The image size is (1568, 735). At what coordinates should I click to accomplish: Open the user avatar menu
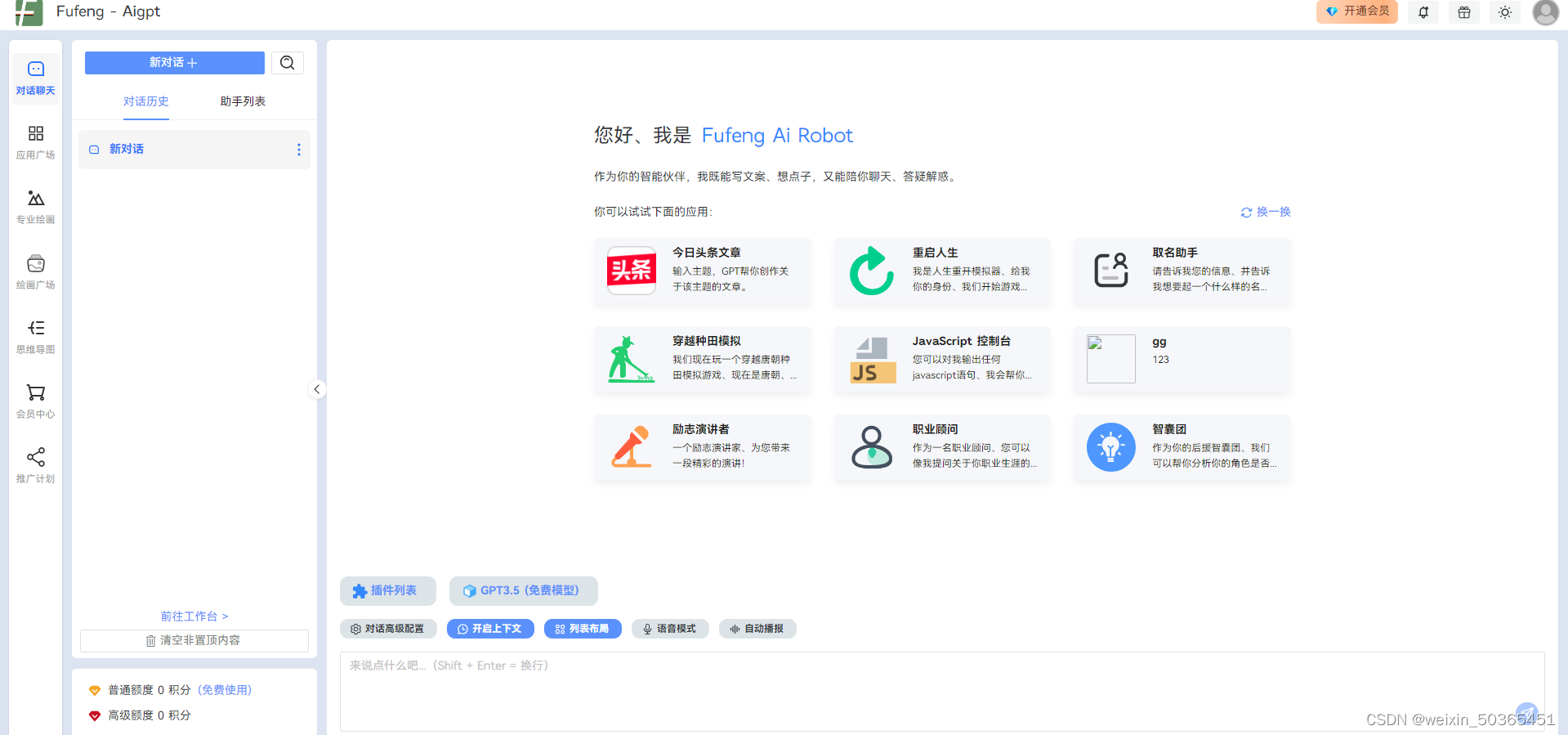[1545, 12]
